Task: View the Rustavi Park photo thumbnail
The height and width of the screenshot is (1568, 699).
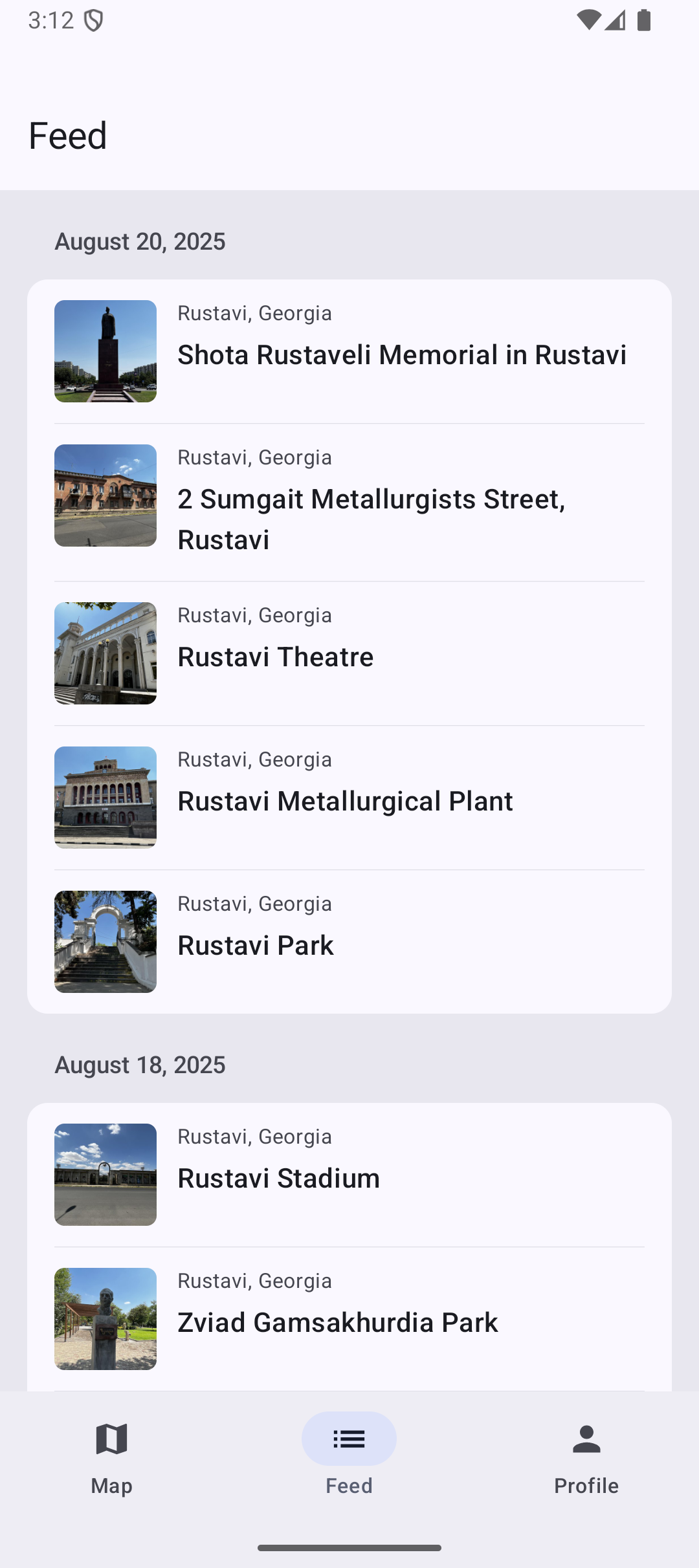Action: pos(105,942)
